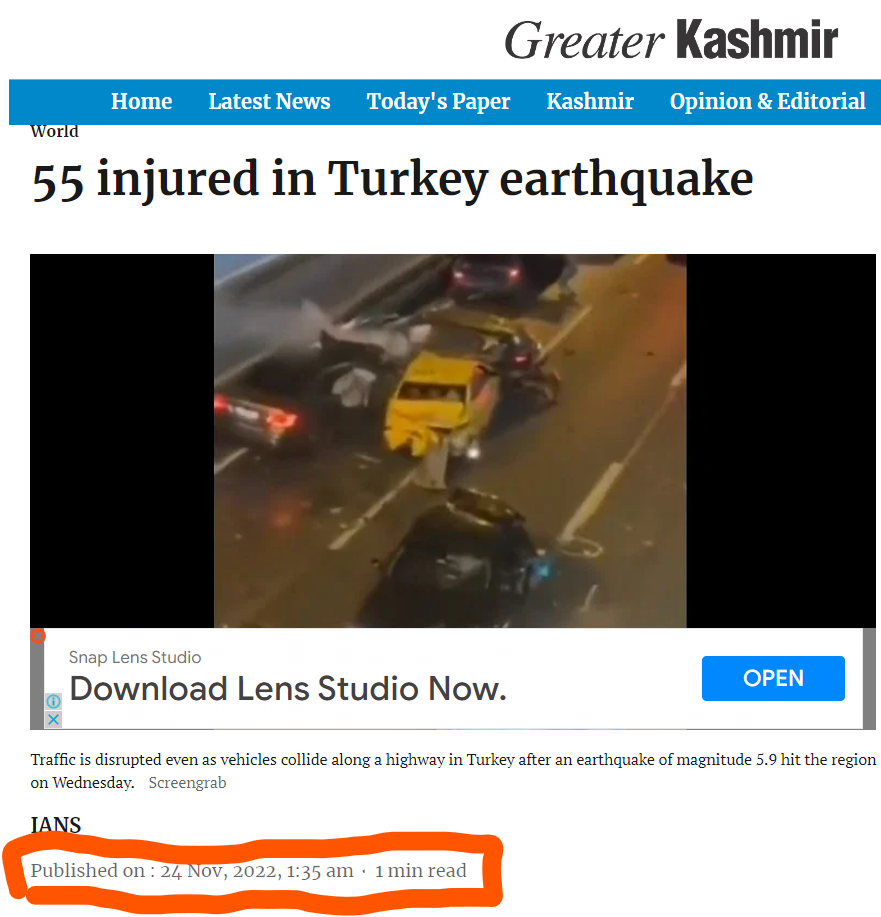
Task: Click the 55 injured in Turkey earthquake headline
Action: 392,180
